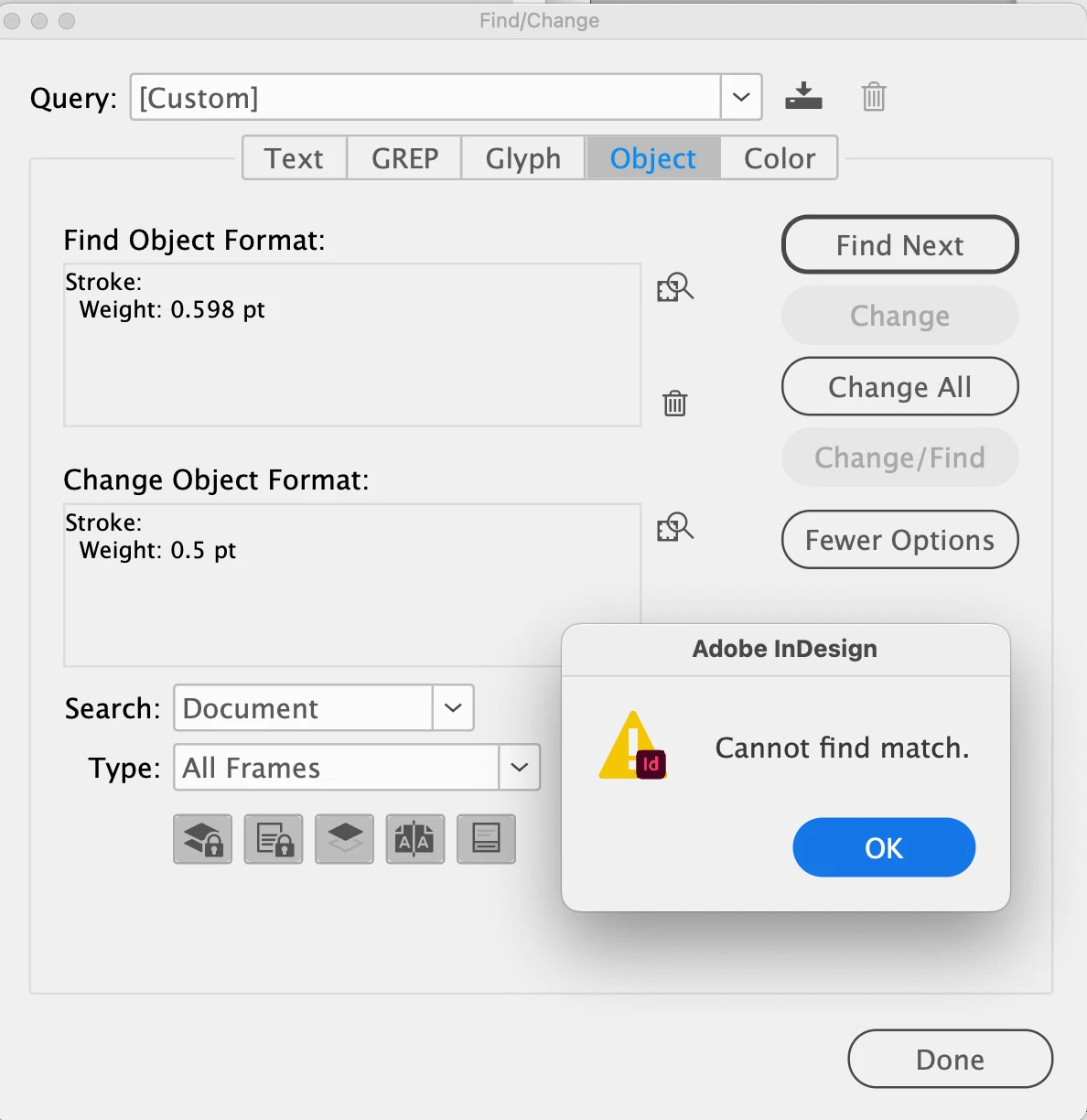Click the Adobe InDesign alert title

[x=785, y=649]
